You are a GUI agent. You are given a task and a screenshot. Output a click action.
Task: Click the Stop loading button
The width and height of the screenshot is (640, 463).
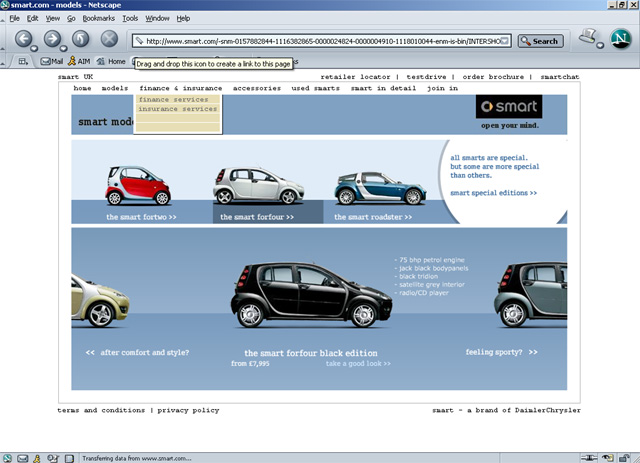click(x=109, y=39)
